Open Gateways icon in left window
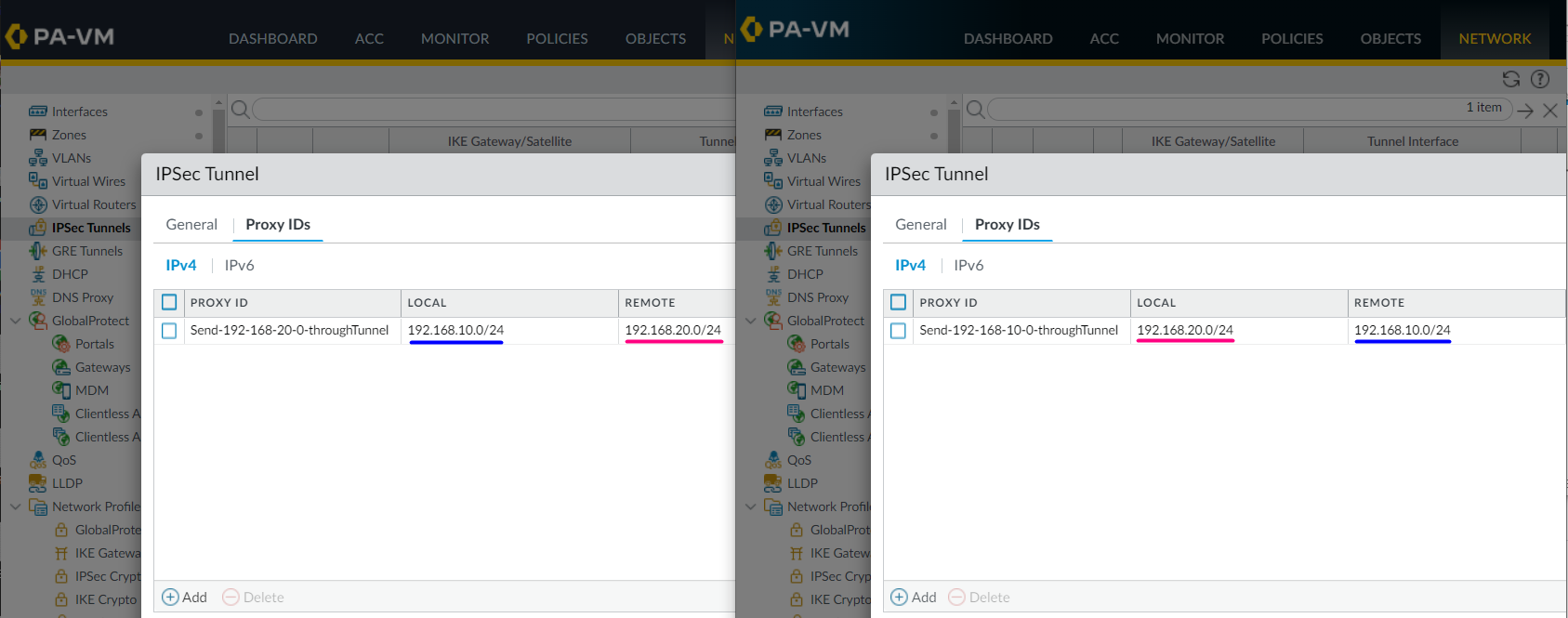The width and height of the screenshot is (1568, 618). point(61,367)
